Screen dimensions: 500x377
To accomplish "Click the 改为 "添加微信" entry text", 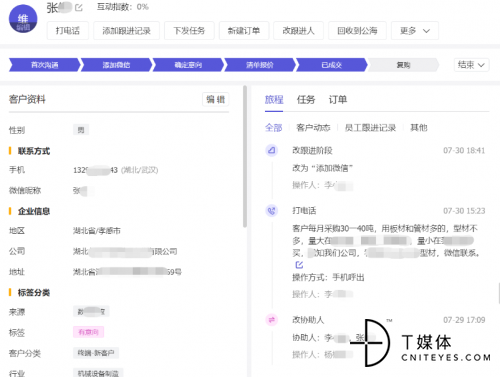I will (322, 168).
